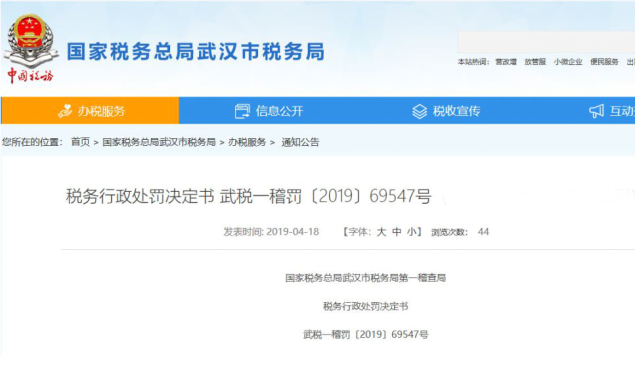Click the view count 44

[x=483, y=232]
